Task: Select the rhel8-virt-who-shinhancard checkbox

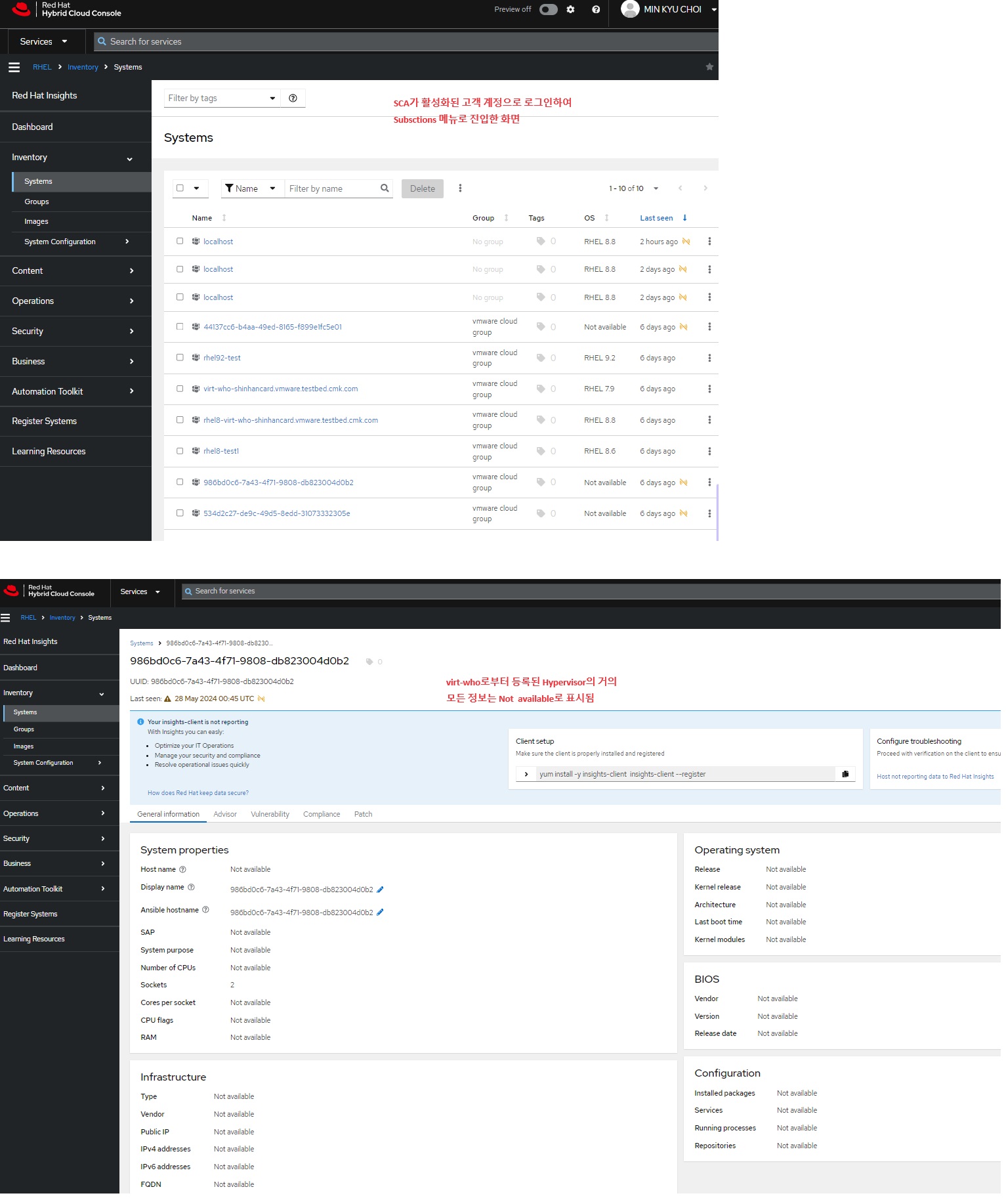Action: click(180, 419)
